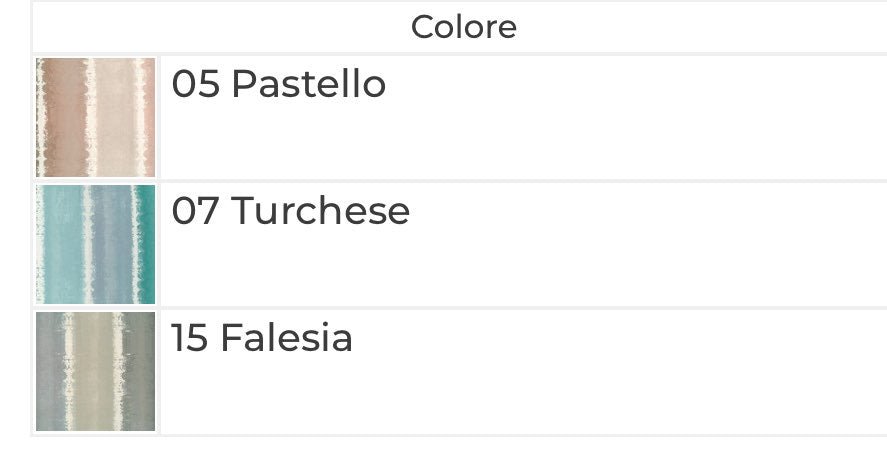Click the 15 Falesia color name
The height and width of the screenshot is (470, 887).
[262, 338]
